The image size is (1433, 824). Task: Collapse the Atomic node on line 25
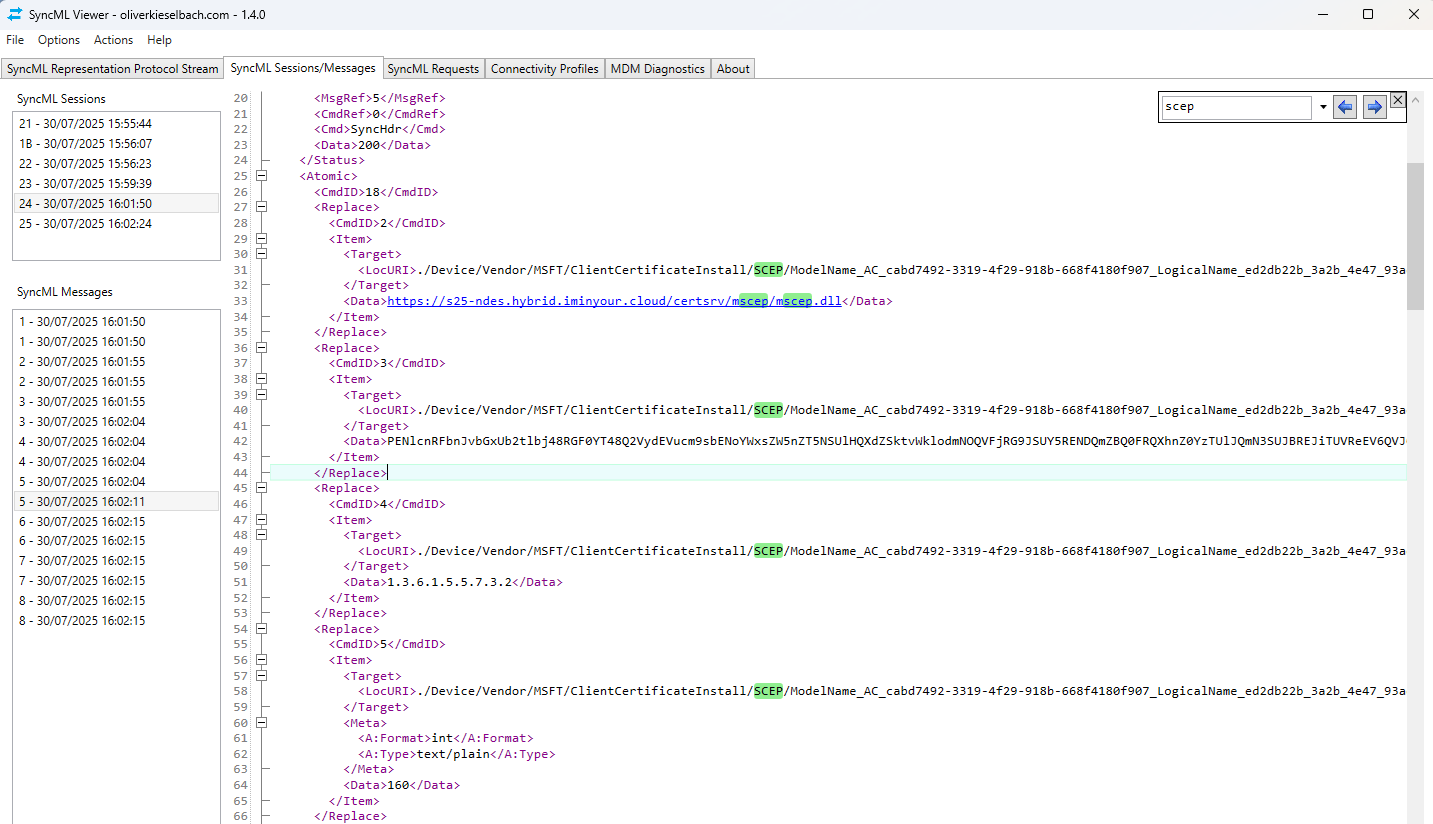coord(262,176)
